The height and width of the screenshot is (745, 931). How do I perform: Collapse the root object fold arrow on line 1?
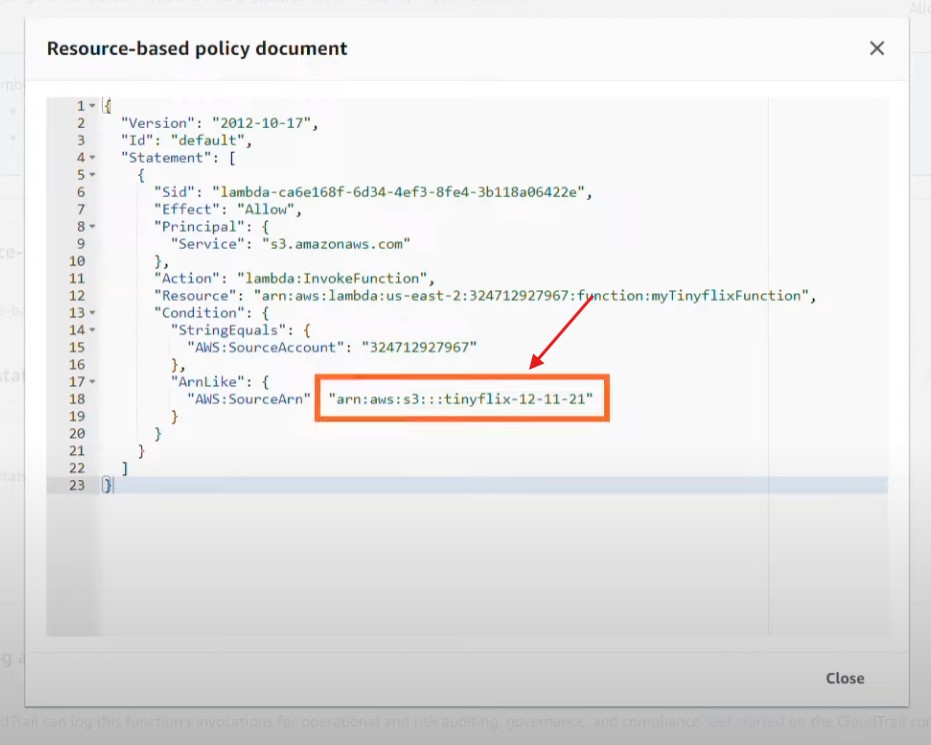pos(93,106)
